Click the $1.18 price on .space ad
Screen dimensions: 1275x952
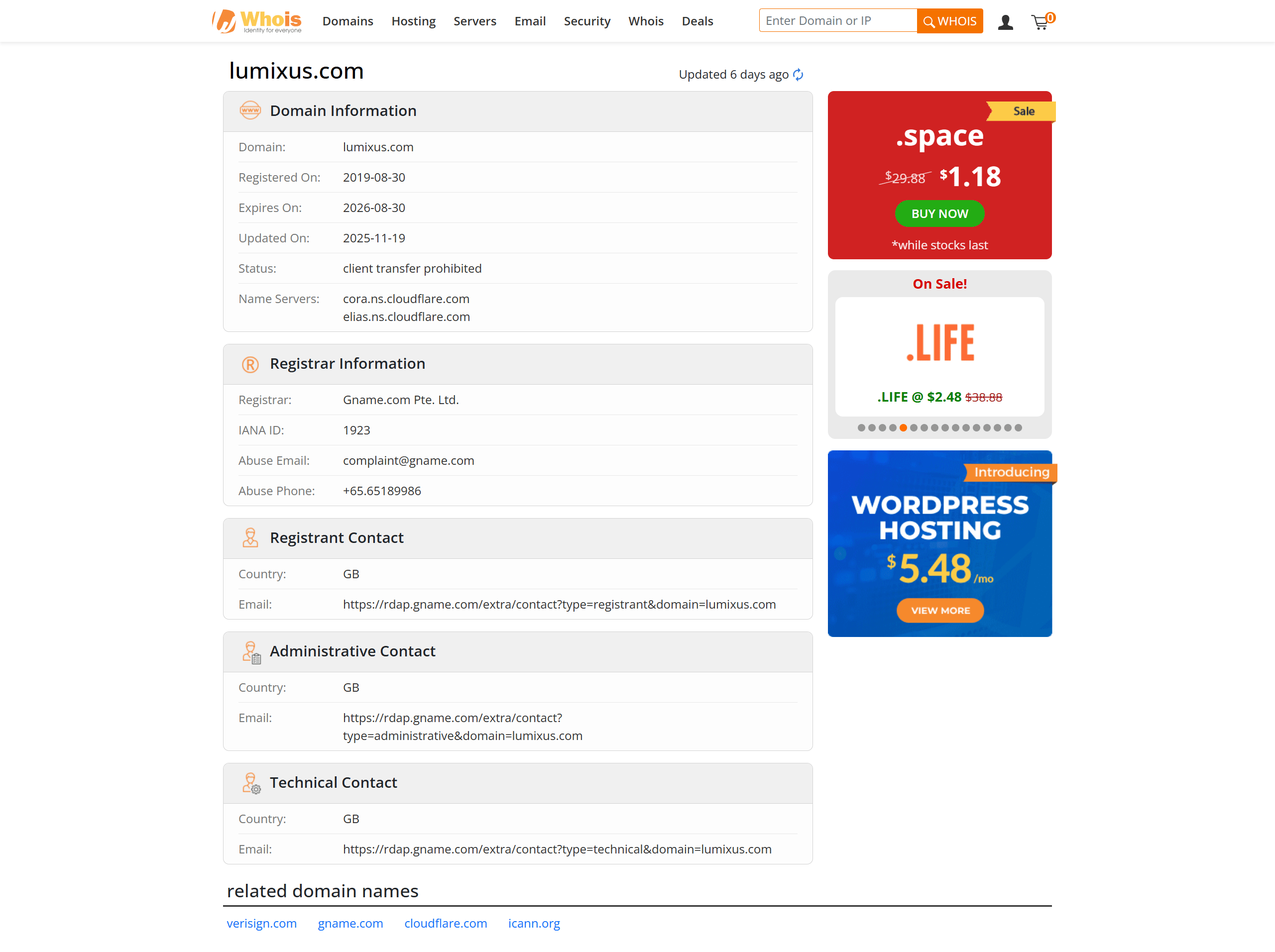coord(970,176)
